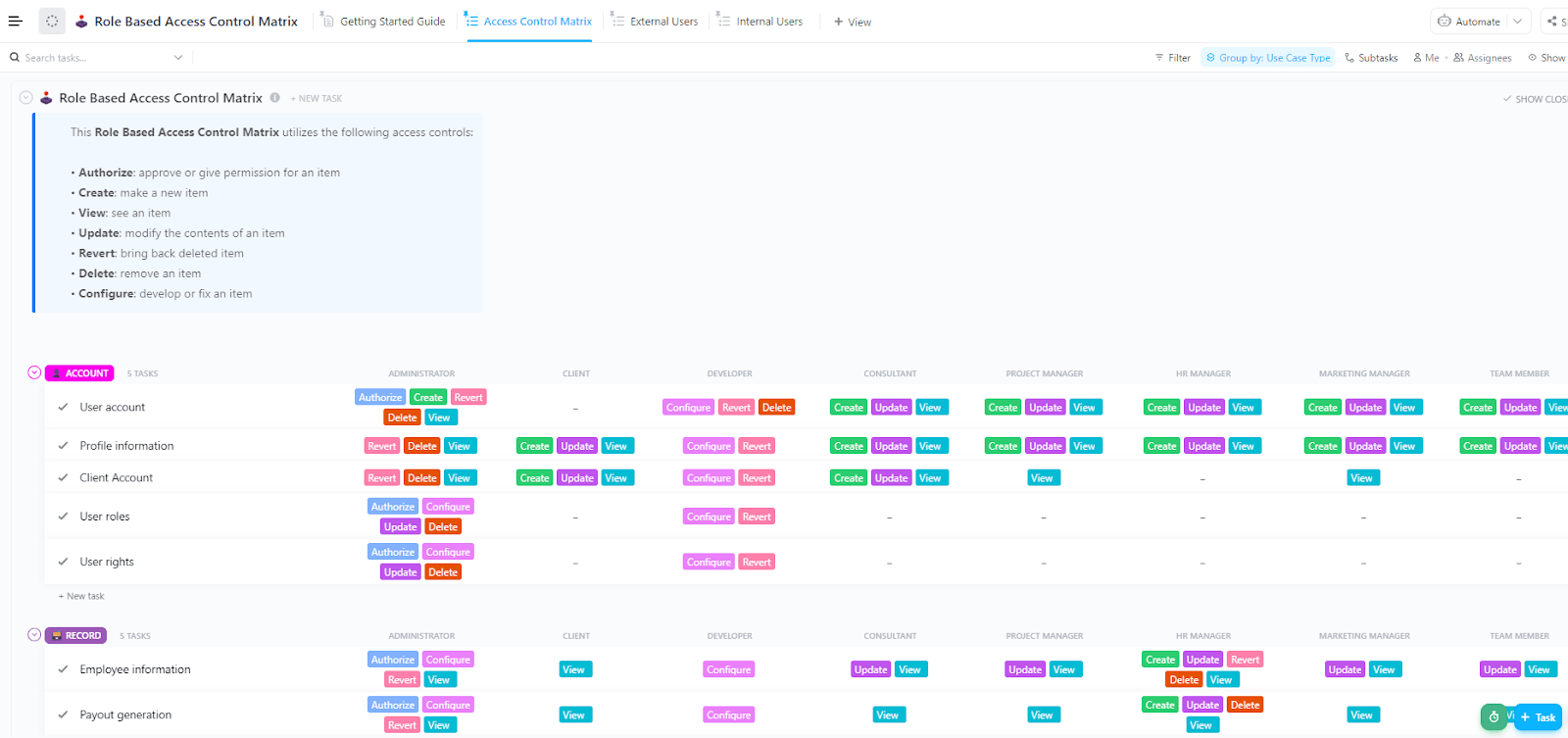Toggle SHOW CLOSED tasks

[x=1535, y=99]
